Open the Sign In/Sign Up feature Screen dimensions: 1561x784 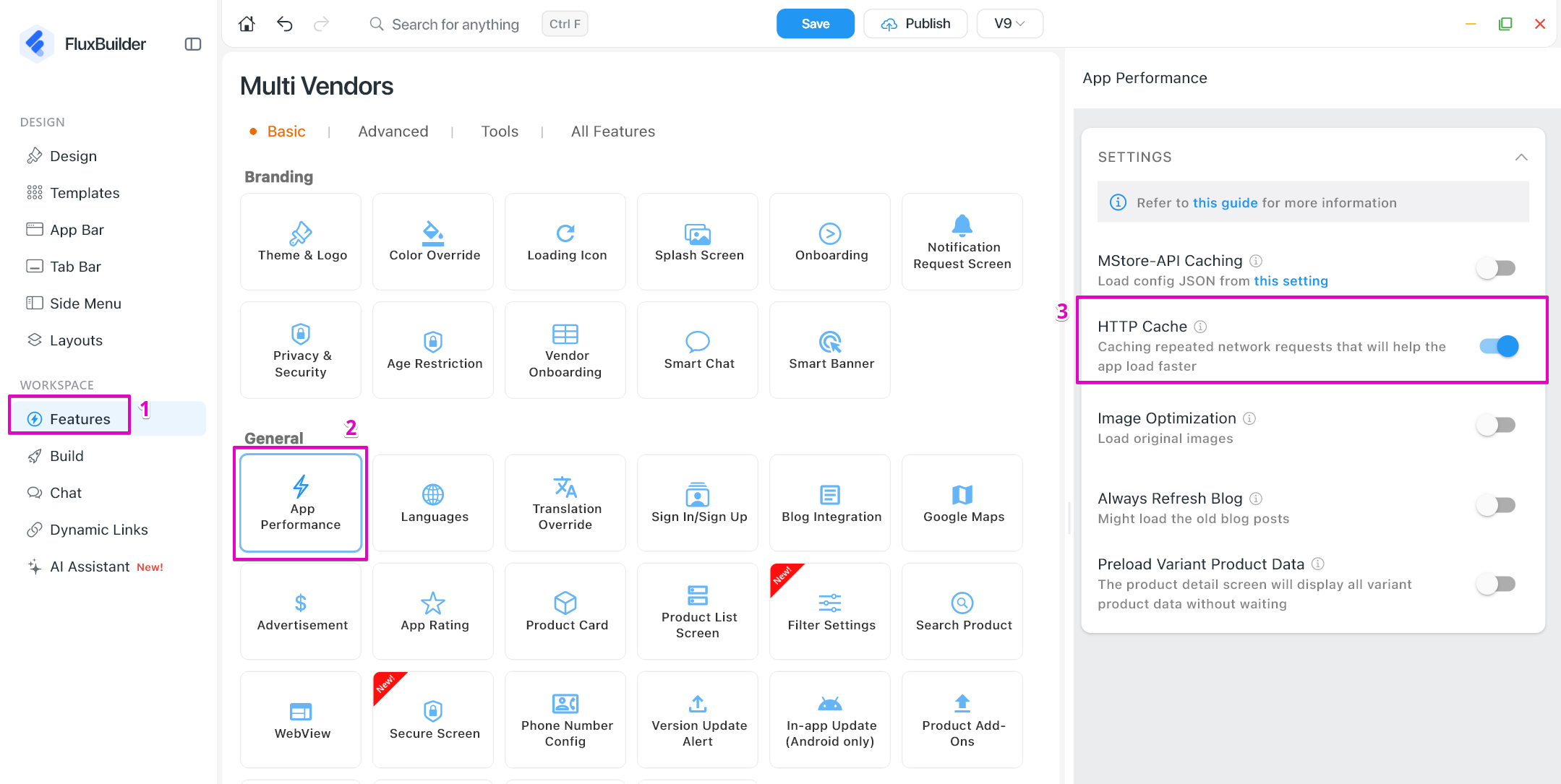(698, 503)
